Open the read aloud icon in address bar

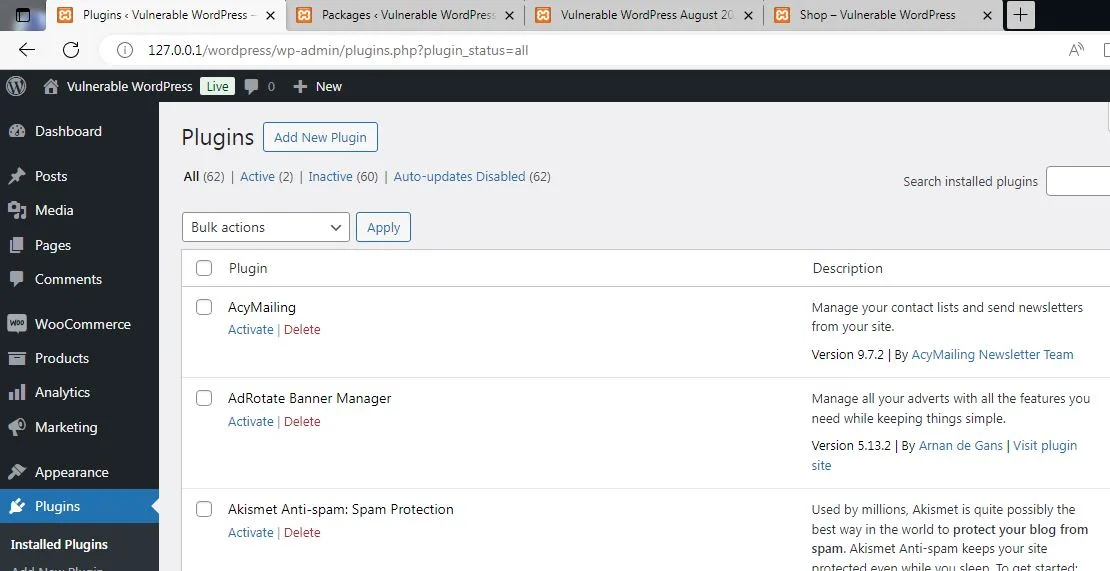coord(1076,50)
